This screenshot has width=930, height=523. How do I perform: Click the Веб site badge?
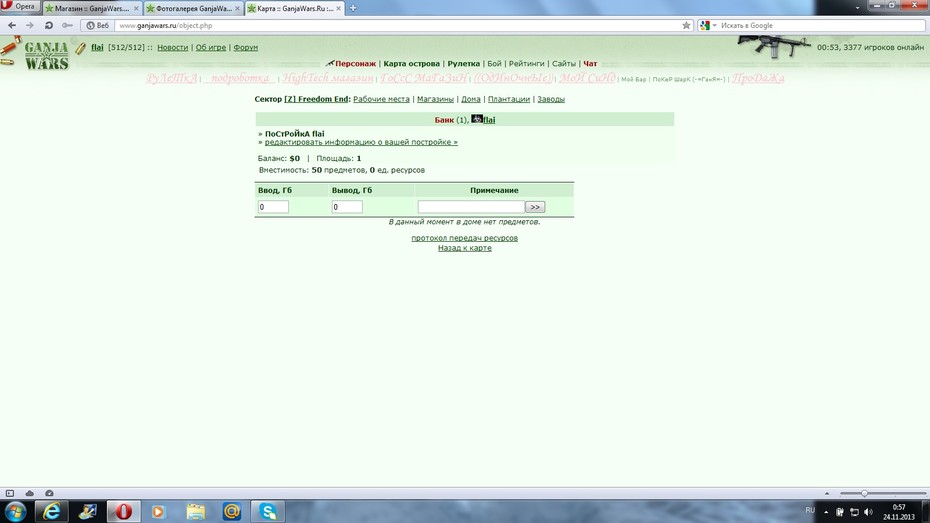98,25
